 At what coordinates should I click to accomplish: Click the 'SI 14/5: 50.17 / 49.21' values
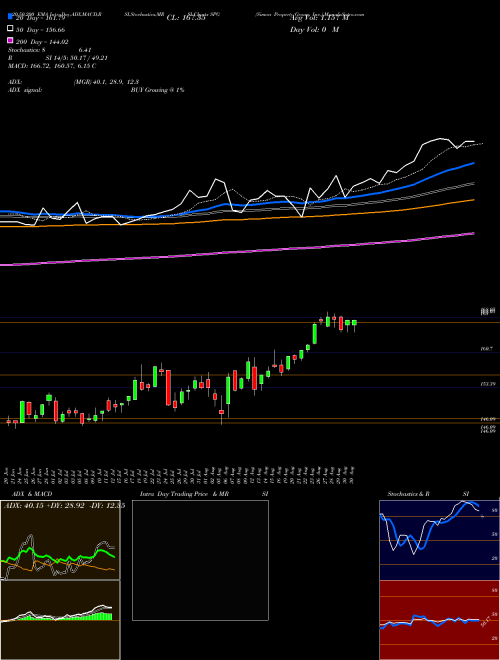pos(75,58)
